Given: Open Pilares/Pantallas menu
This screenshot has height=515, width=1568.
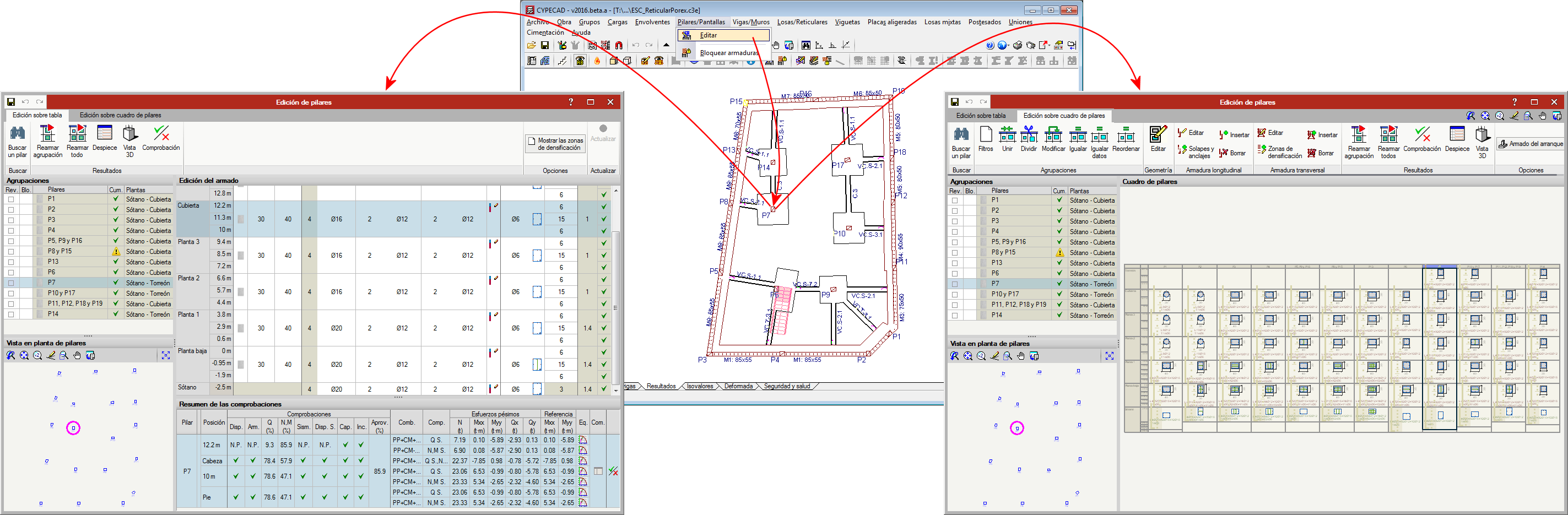Looking at the screenshot, I should pyautogui.click(x=701, y=22).
